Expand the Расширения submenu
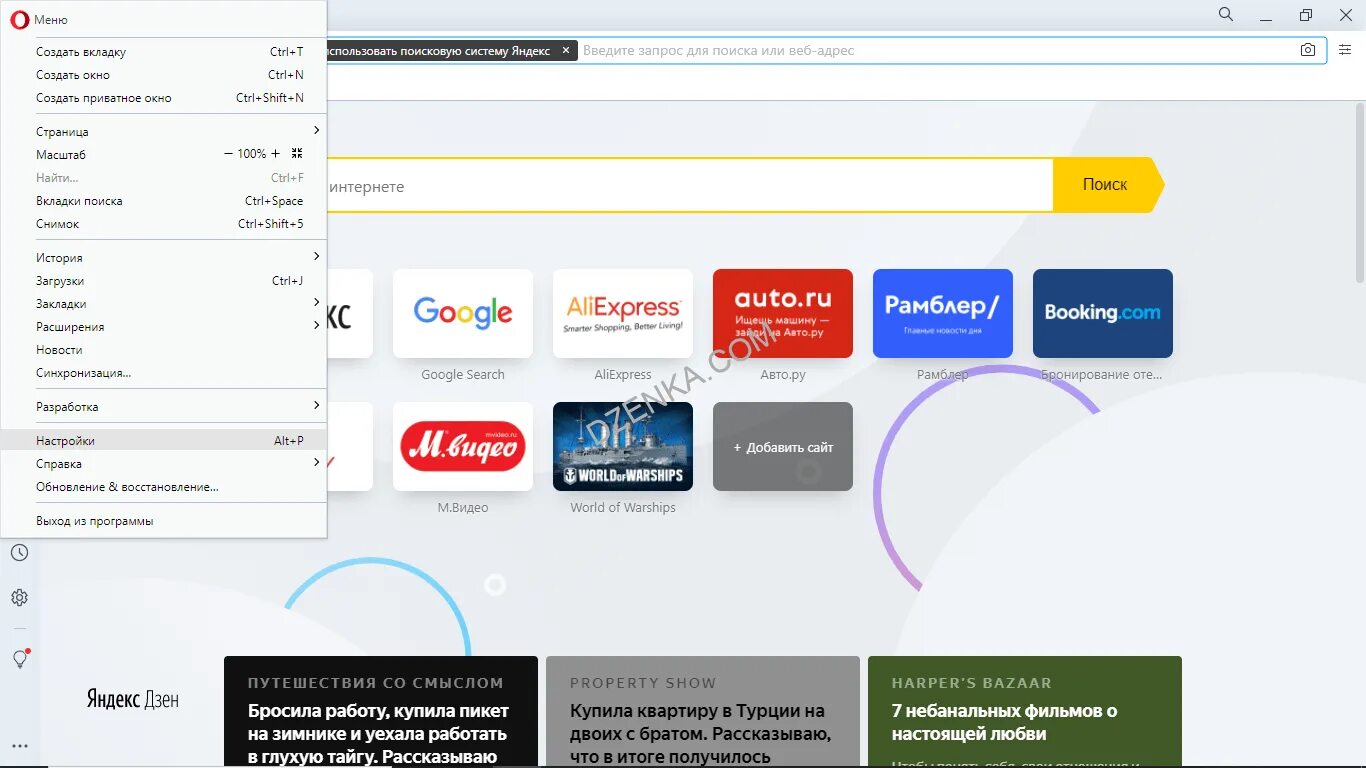This screenshot has height=768, width=1366. coord(164,327)
